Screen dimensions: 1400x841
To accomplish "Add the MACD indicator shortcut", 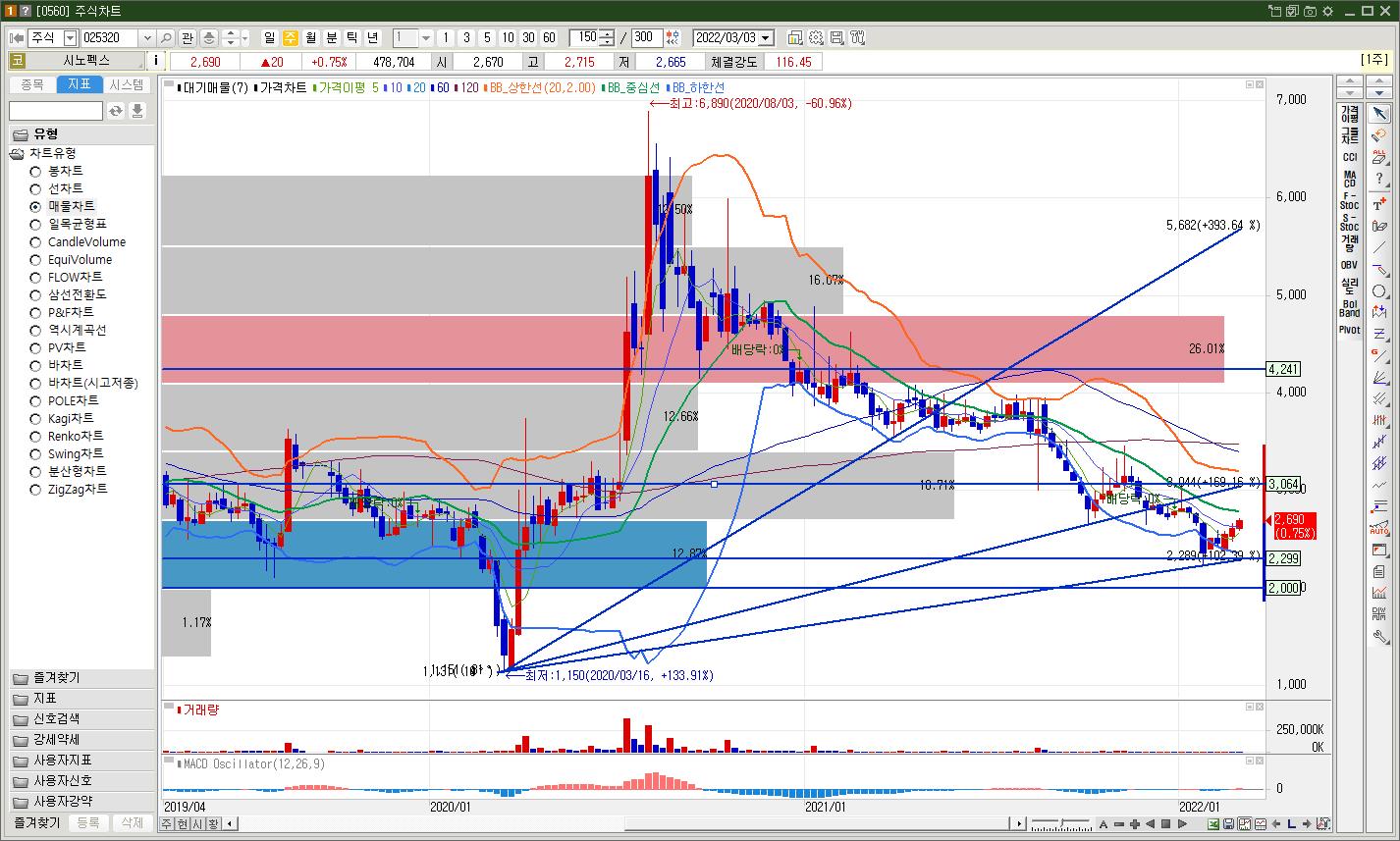I will tap(1349, 179).
